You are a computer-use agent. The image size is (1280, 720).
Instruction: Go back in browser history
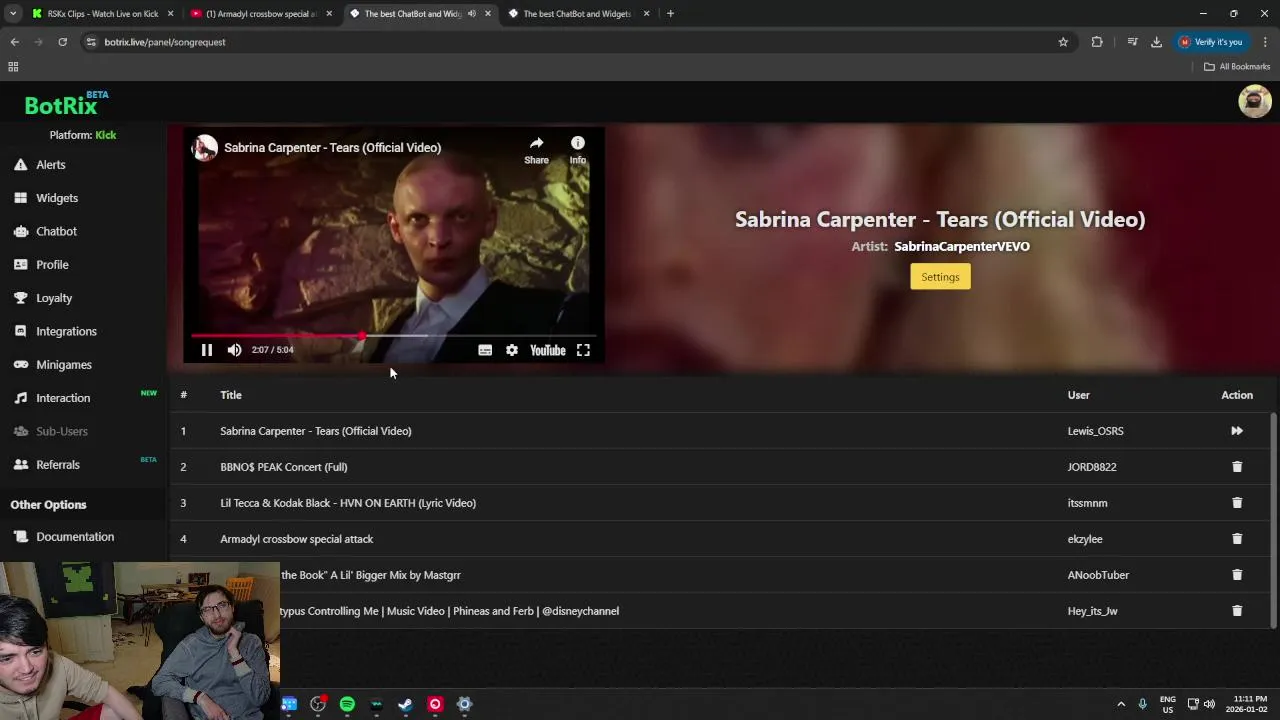pos(15,42)
